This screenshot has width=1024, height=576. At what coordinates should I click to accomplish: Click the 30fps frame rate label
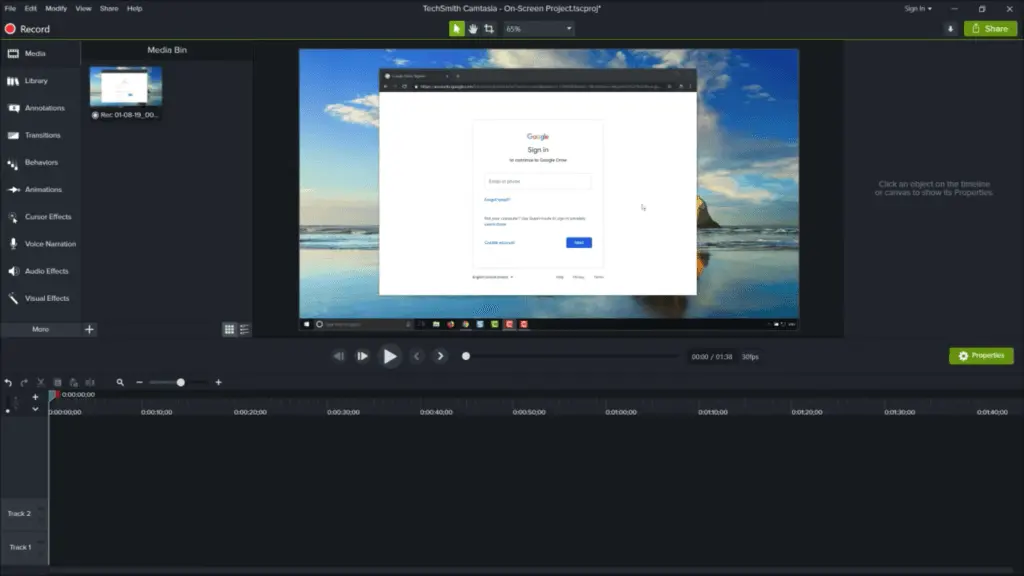tap(750, 357)
